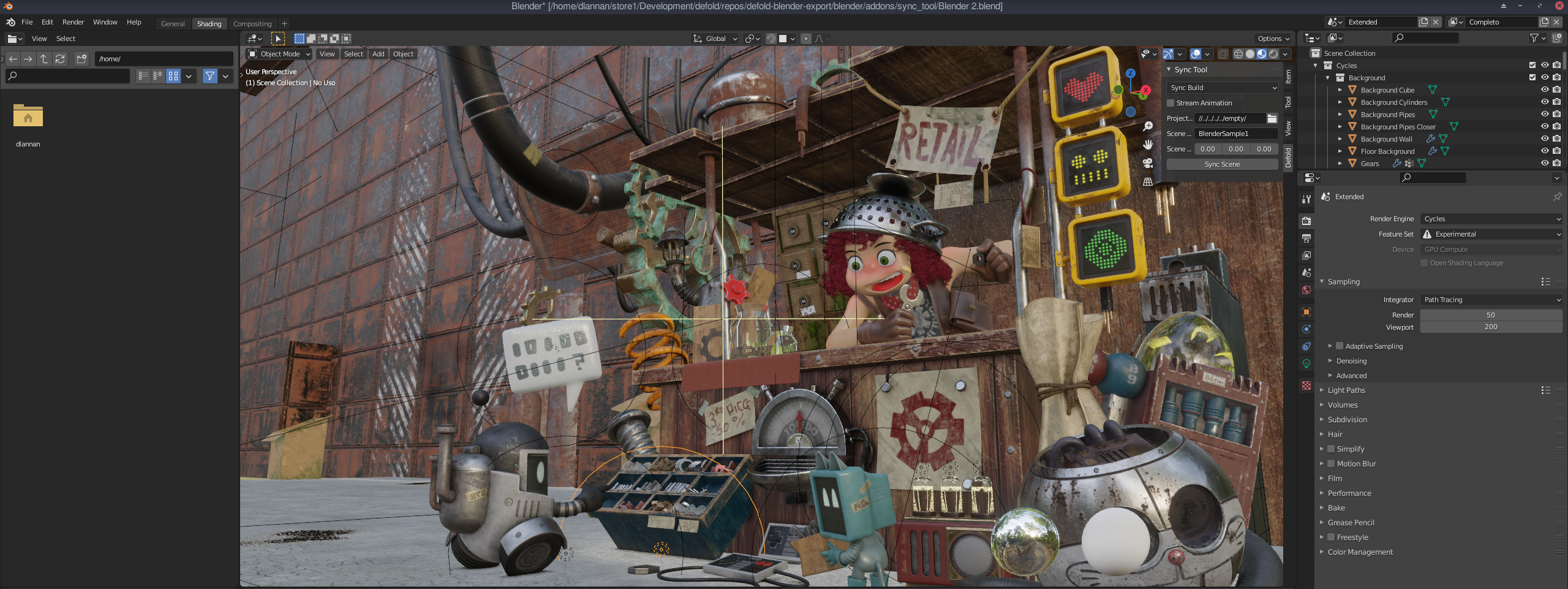Switch perspective/orthographic grid icon
Screen dimensions: 1568x589
point(1148,181)
